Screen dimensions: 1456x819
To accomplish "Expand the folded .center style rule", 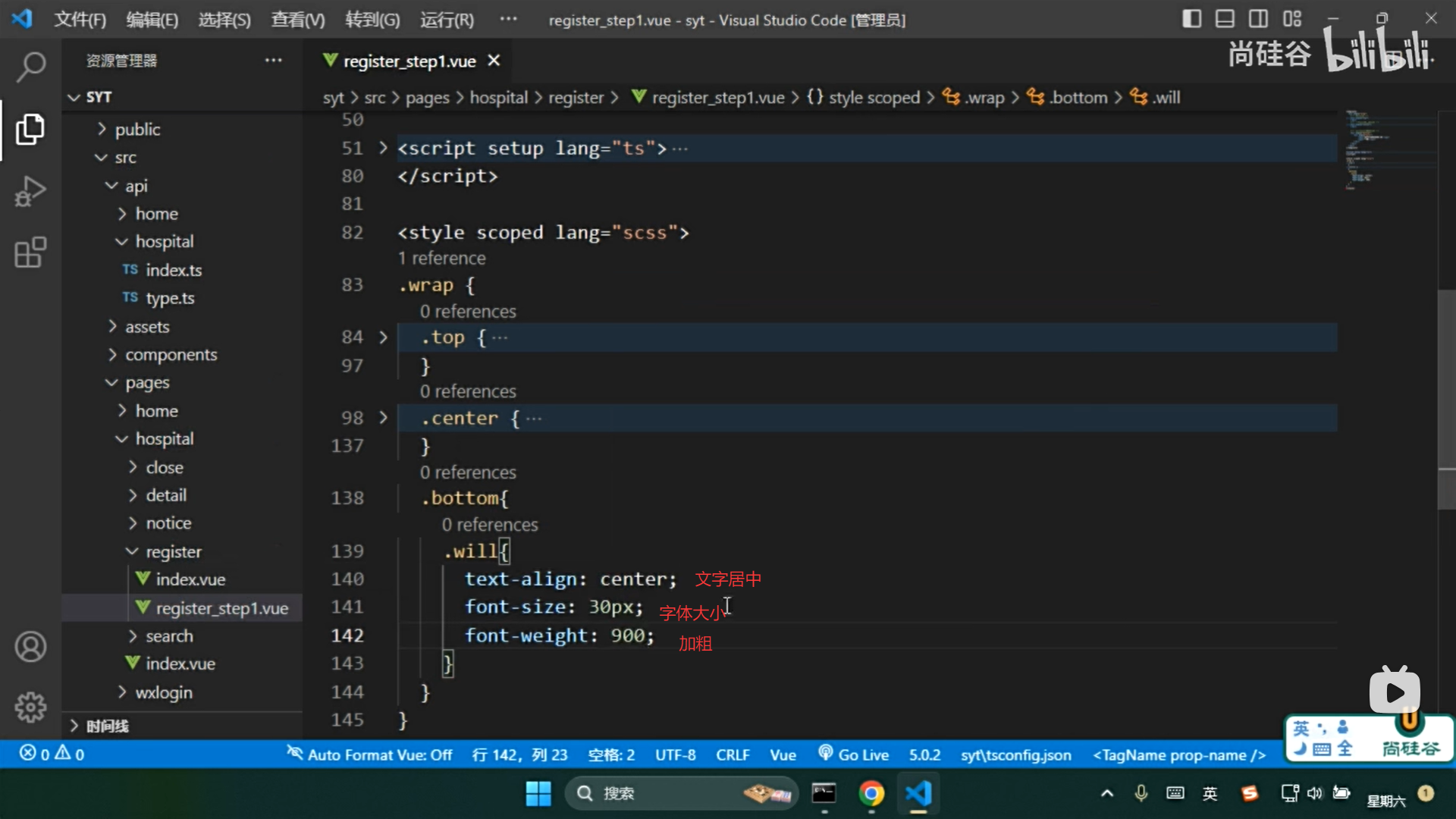I will click(383, 418).
